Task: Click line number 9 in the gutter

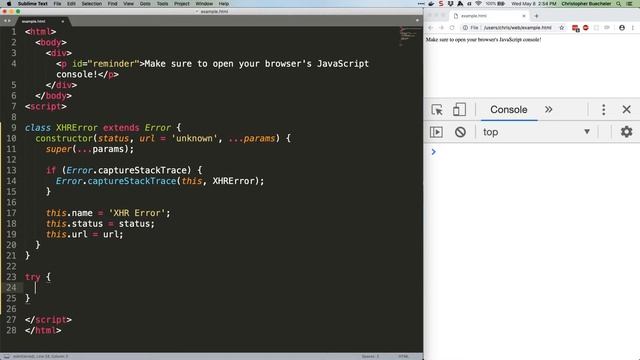Action: (13, 128)
